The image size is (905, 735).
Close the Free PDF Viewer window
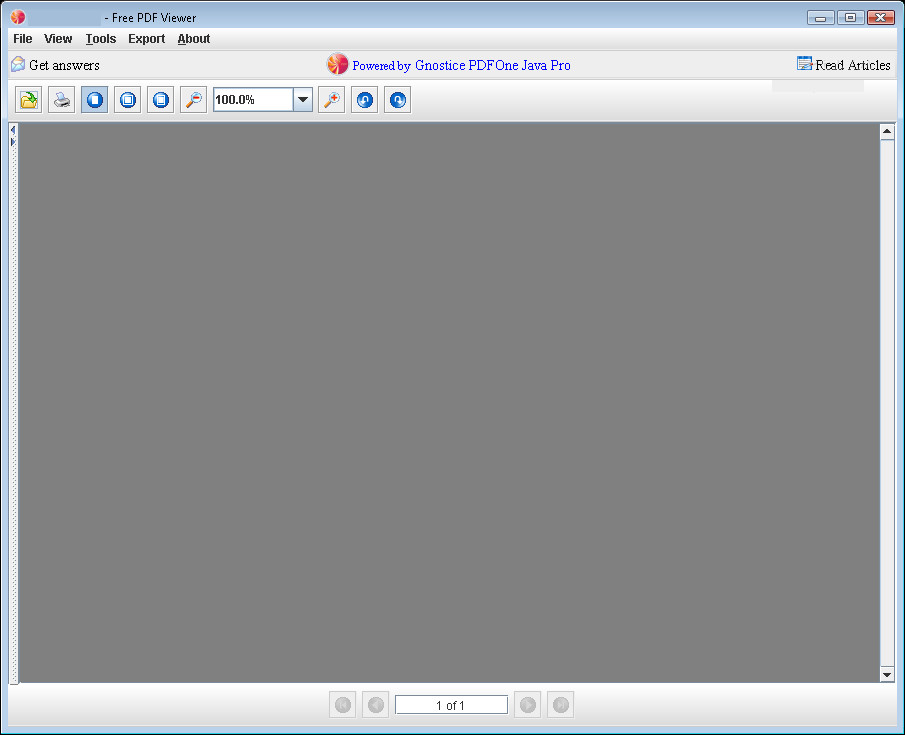(881, 18)
